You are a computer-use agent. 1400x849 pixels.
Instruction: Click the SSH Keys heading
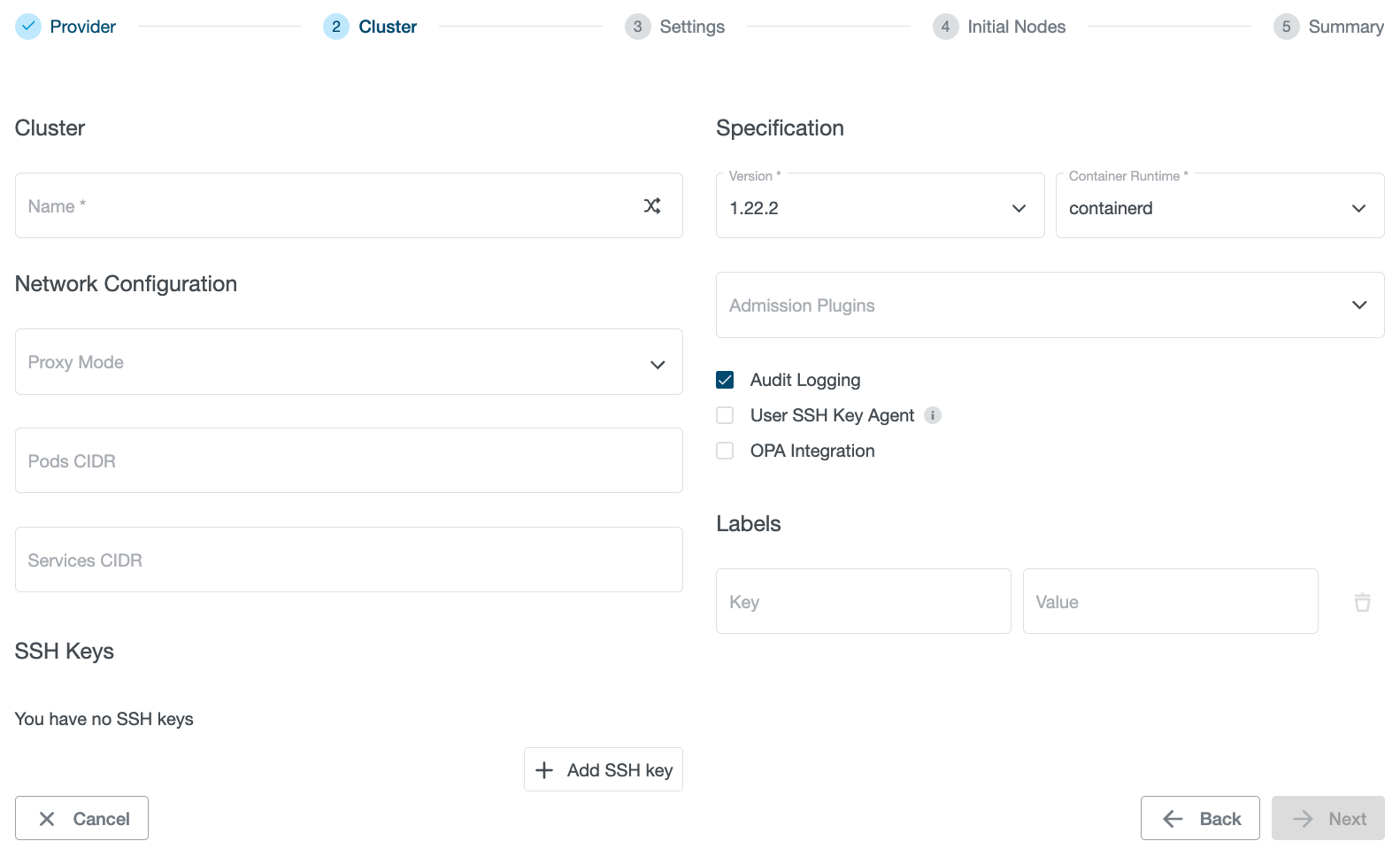[64, 651]
